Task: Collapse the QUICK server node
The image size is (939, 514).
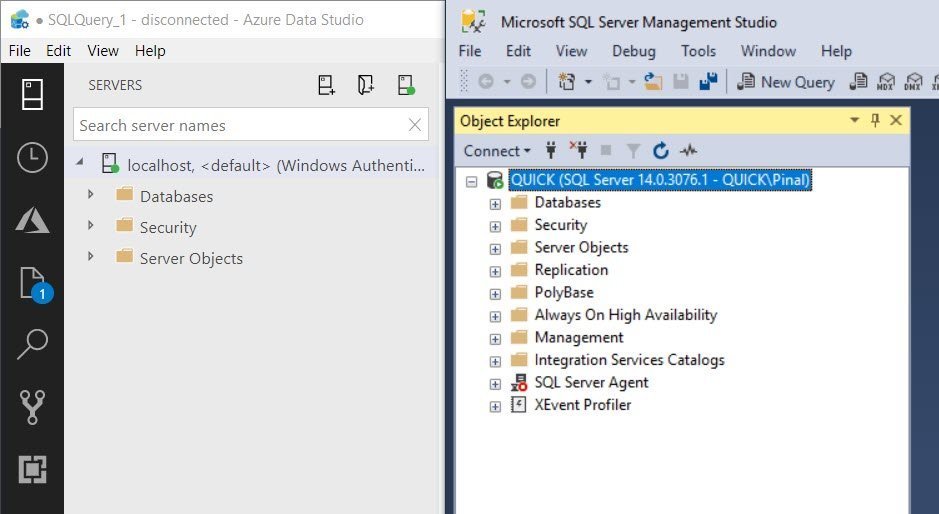Action: tap(472, 182)
